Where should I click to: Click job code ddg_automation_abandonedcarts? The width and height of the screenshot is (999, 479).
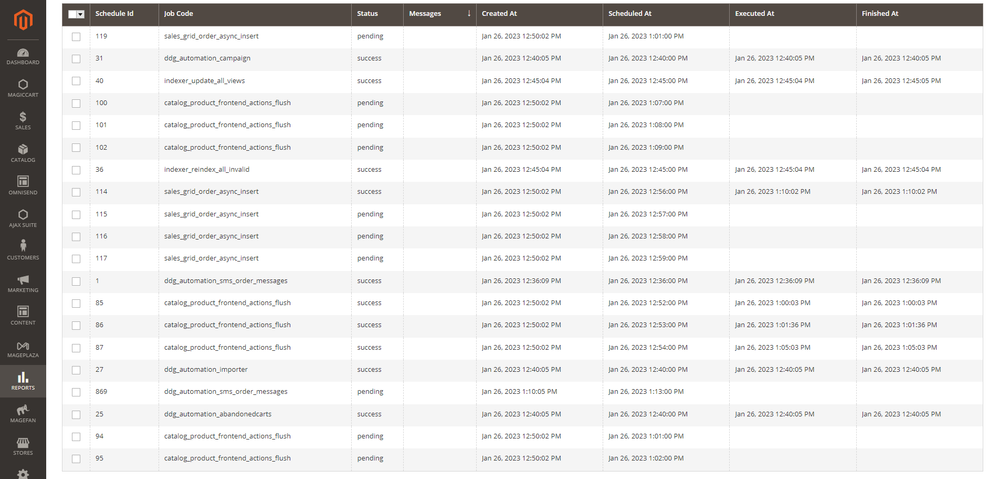tap(217, 414)
